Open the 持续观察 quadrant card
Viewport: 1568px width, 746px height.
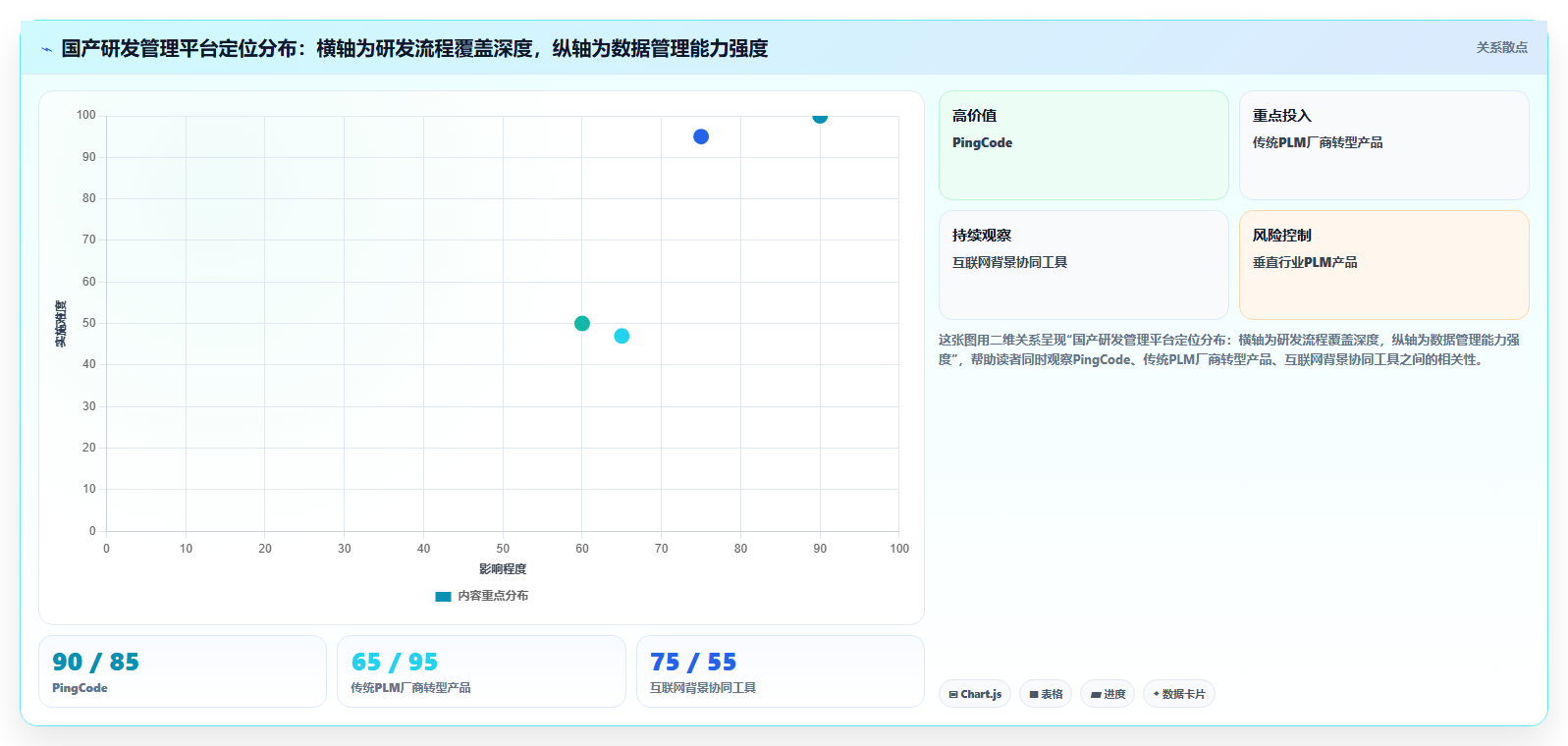[x=1083, y=265]
